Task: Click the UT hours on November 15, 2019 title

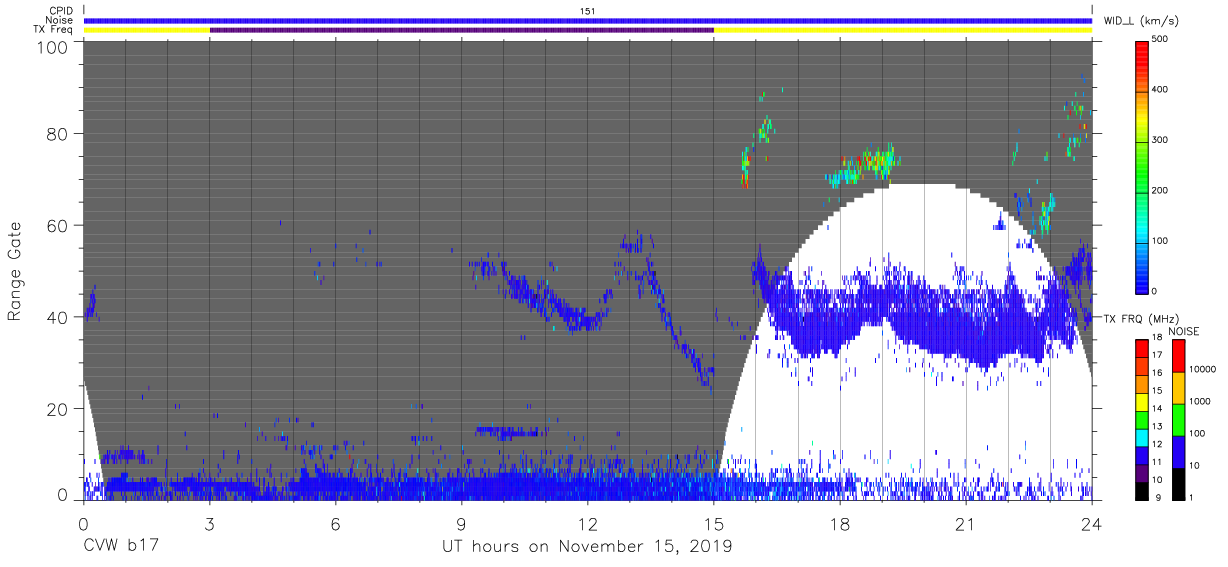Action: 587,547
